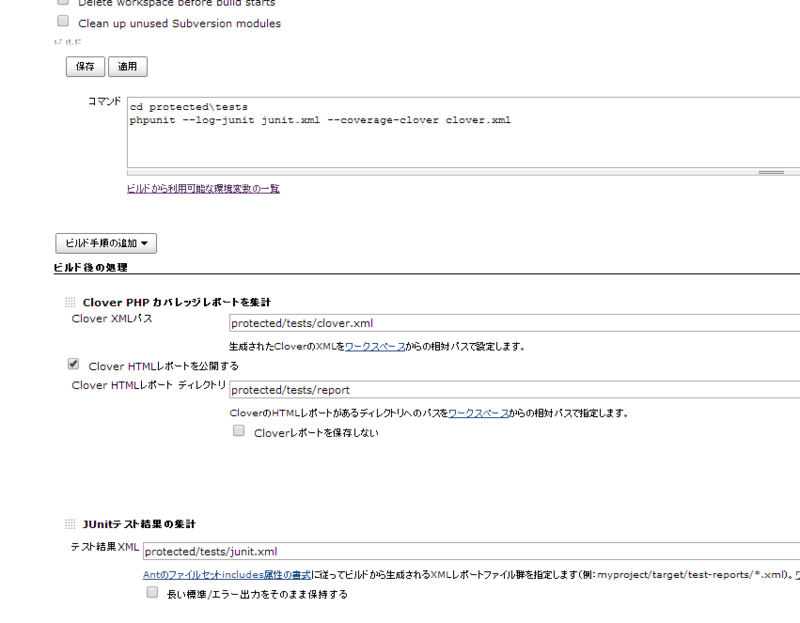Open ワークスペース link under Clover XML path
This screenshot has width=800, height=623.
pyautogui.click(x=375, y=346)
